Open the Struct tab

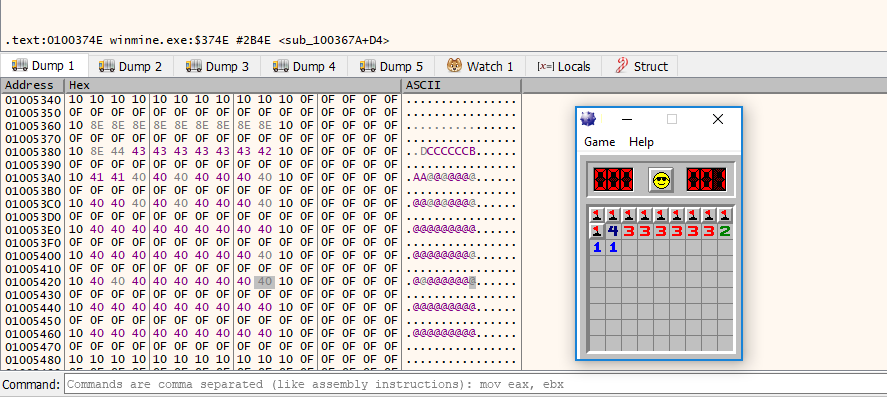click(x=640, y=66)
